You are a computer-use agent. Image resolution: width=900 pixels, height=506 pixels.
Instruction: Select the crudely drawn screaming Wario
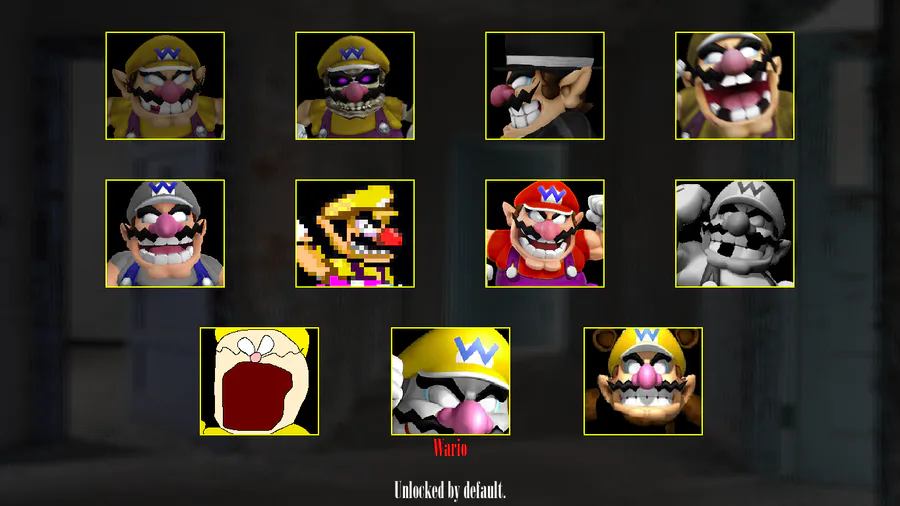coord(259,382)
